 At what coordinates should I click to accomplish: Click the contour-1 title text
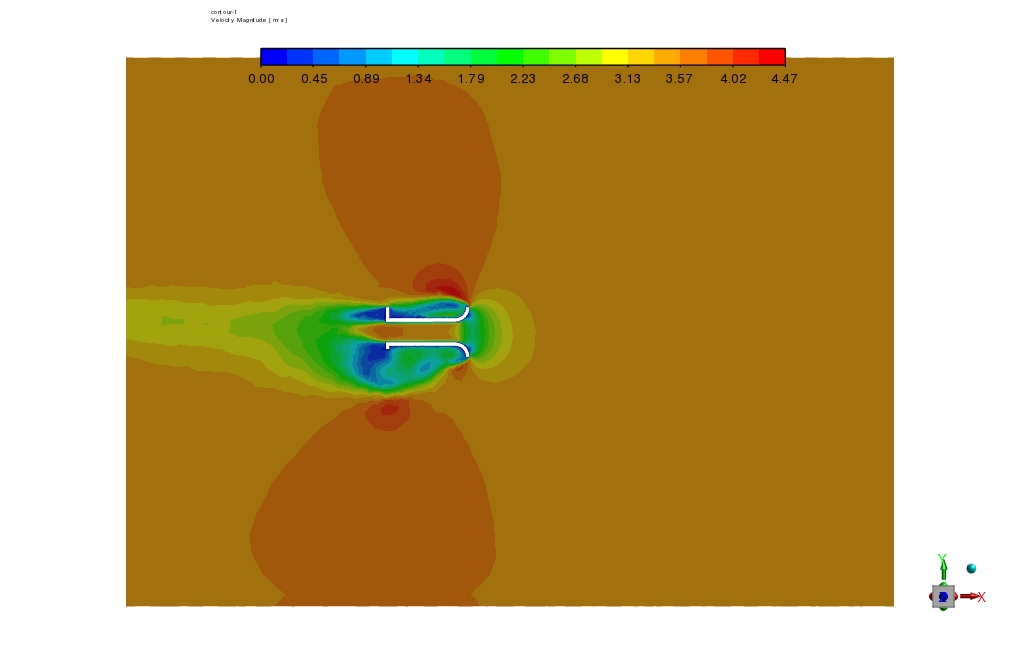point(223,12)
